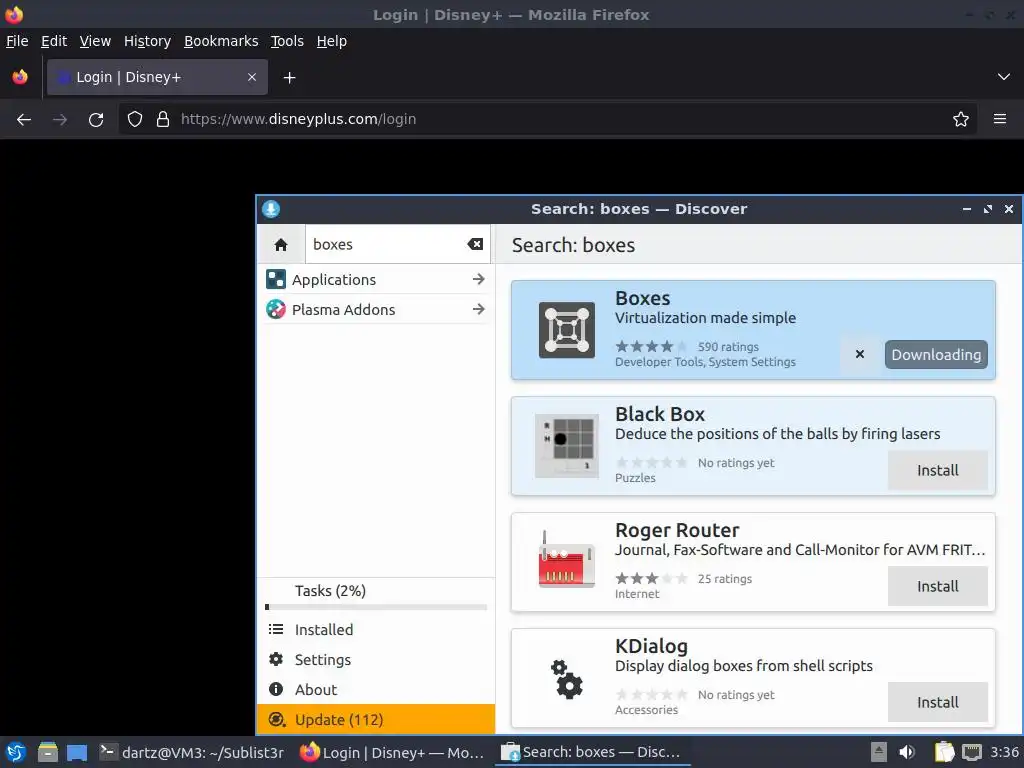Click the show desktop taskbar icon
The image size is (1024, 768).
pos(76,752)
